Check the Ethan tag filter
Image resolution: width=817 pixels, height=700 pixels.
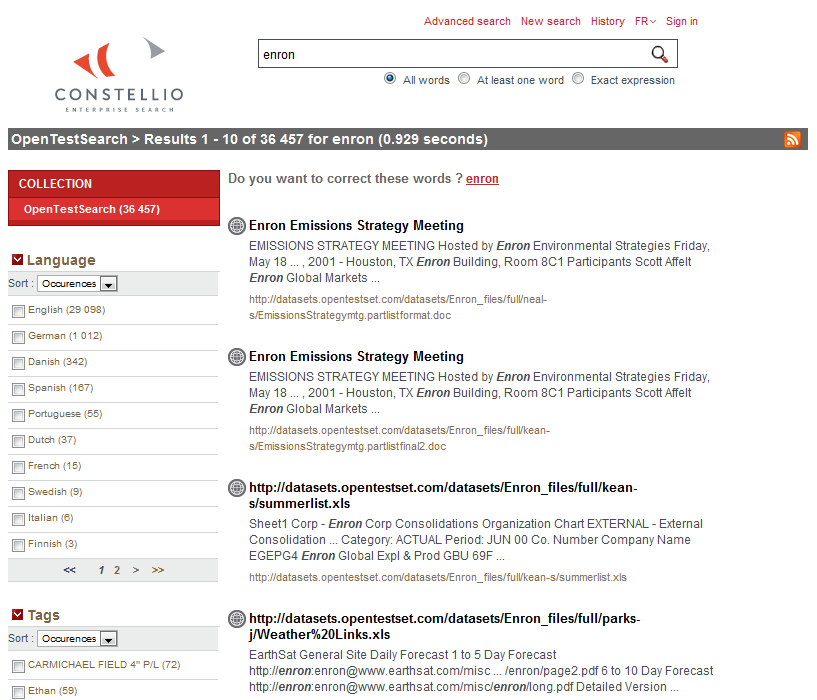tap(19, 692)
